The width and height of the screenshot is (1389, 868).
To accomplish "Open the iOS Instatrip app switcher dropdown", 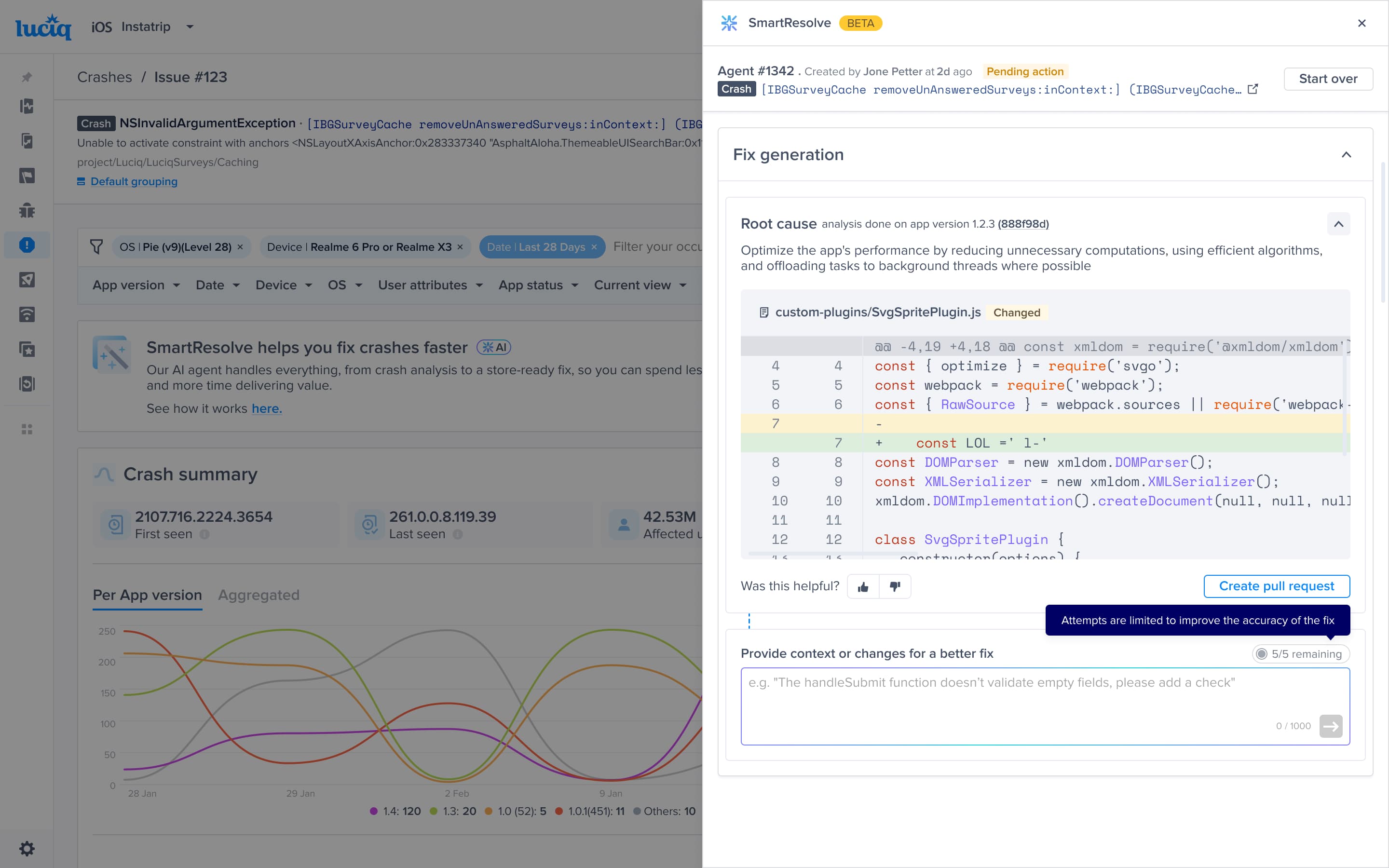I will pos(142,27).
